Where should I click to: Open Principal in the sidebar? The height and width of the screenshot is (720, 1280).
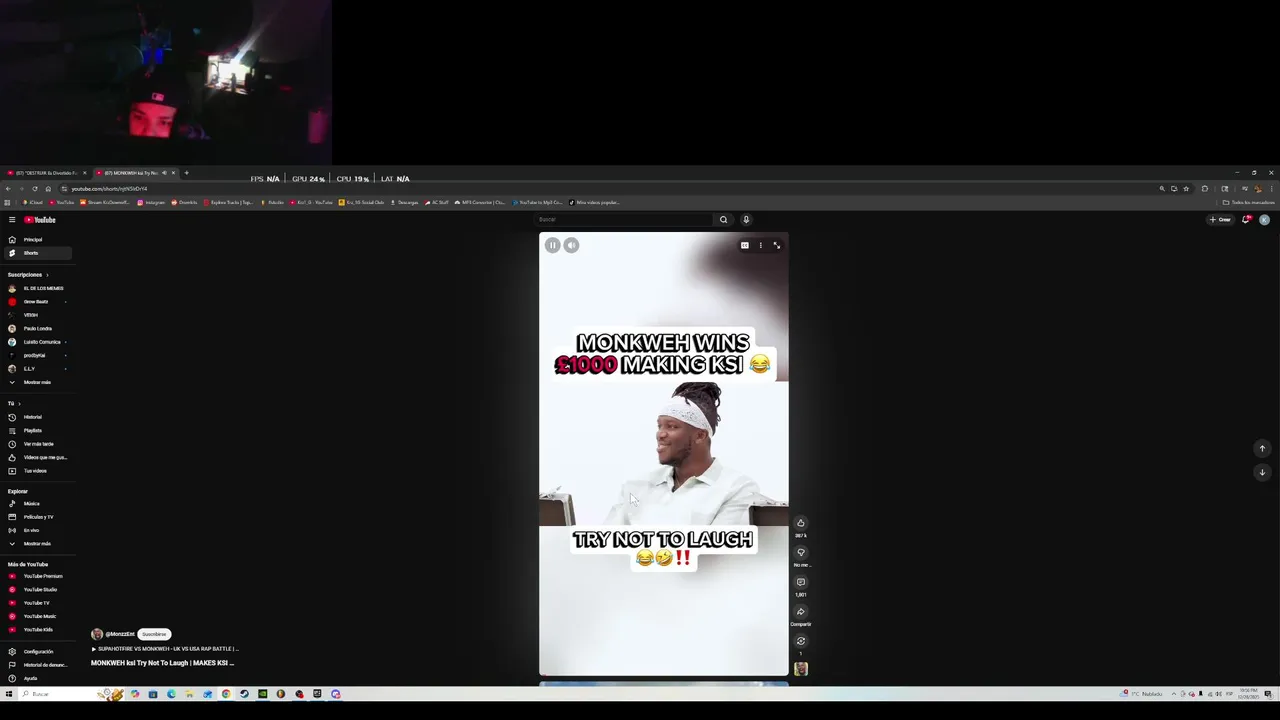point(36,239)
